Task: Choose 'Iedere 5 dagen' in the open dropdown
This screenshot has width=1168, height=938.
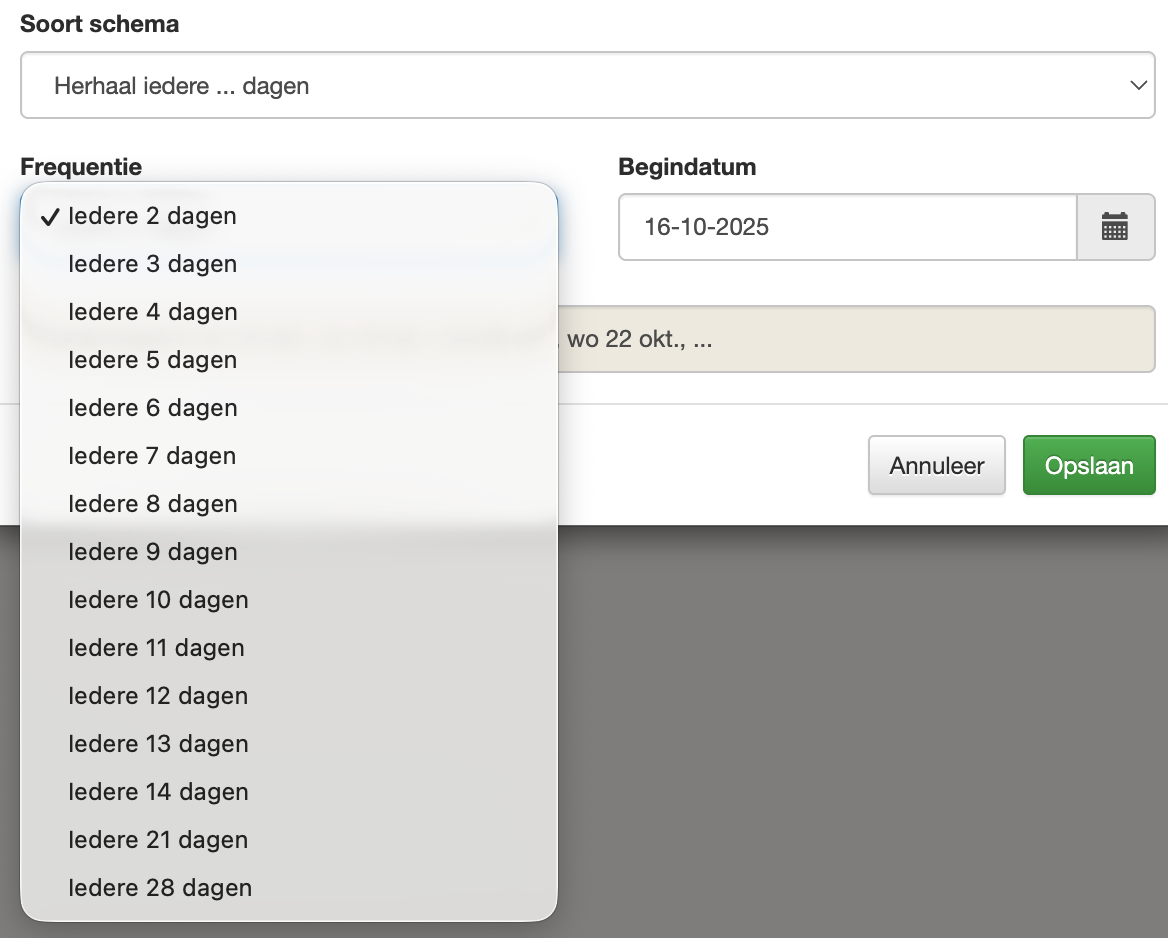Action: point(152,360)
